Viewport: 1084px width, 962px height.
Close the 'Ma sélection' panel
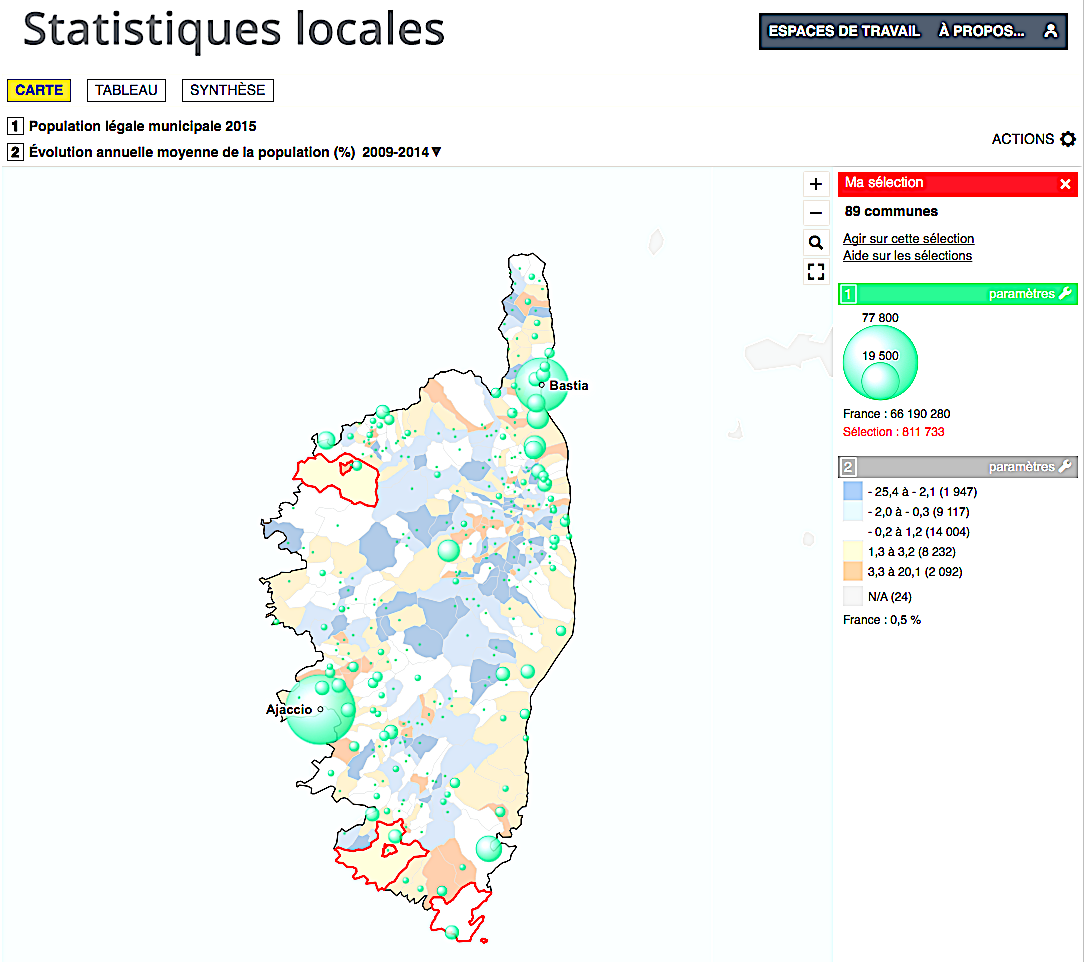click(x=1065, y=183)
